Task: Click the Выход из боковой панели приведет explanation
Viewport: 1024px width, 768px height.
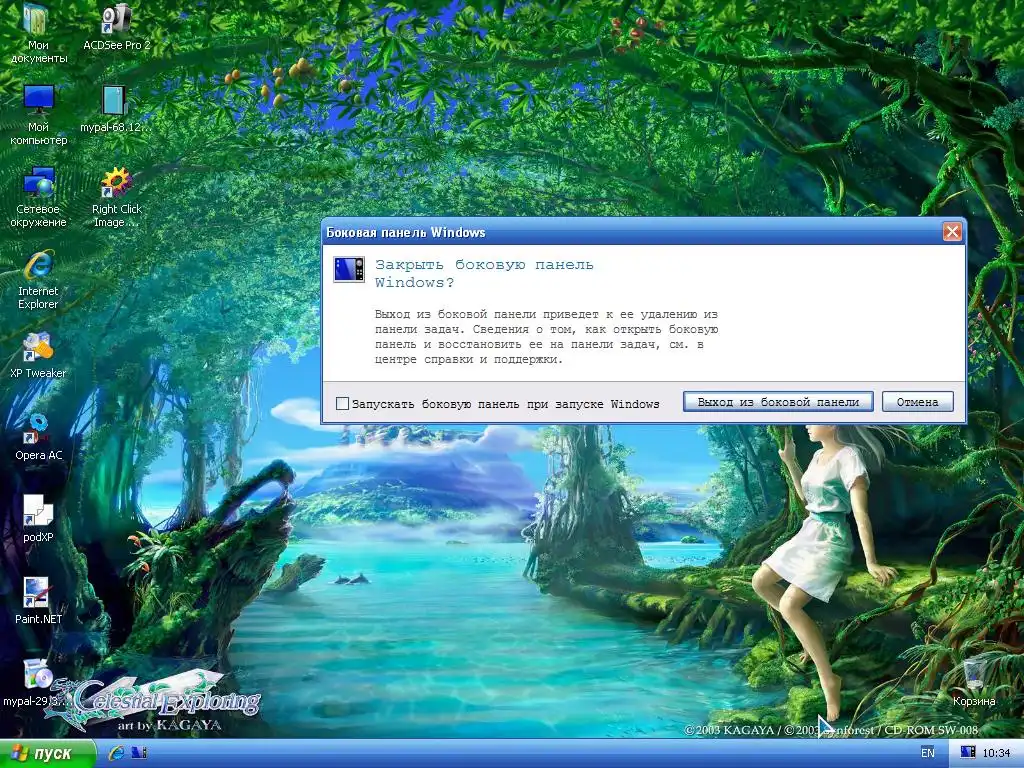Action: pos(547,337)
